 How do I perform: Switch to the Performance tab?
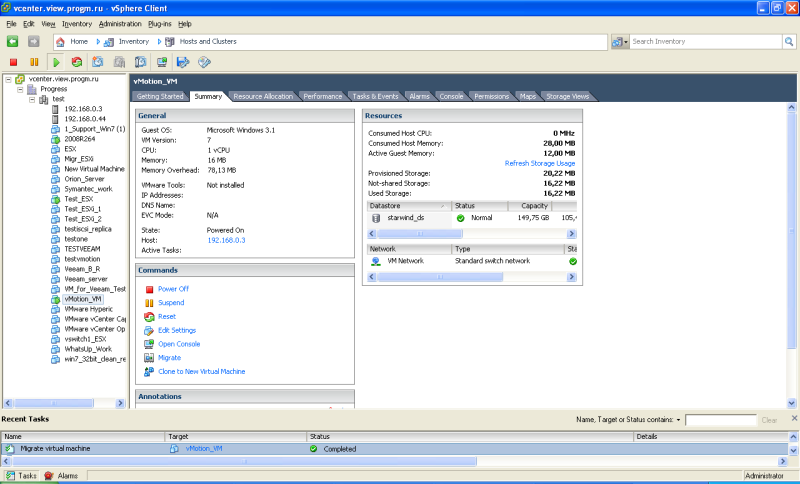click(x=322, y=96)
